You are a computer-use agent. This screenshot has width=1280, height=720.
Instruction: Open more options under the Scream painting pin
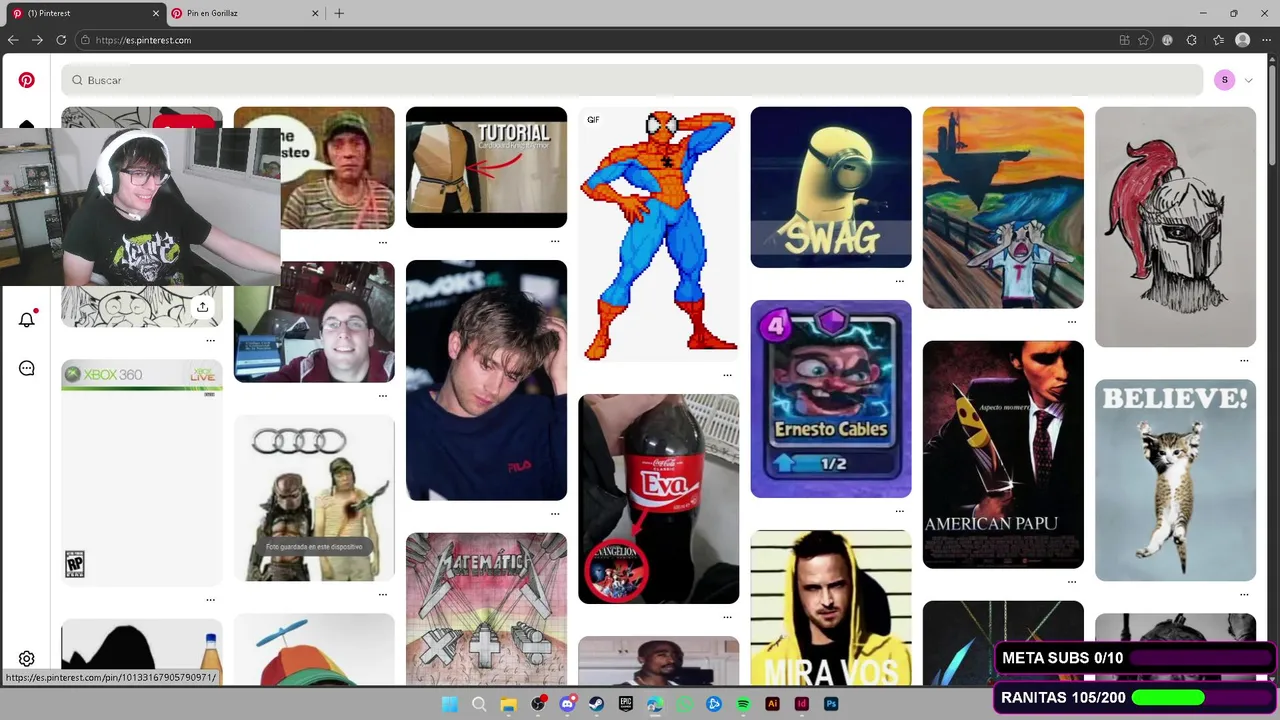click(x=1071, y=322)
